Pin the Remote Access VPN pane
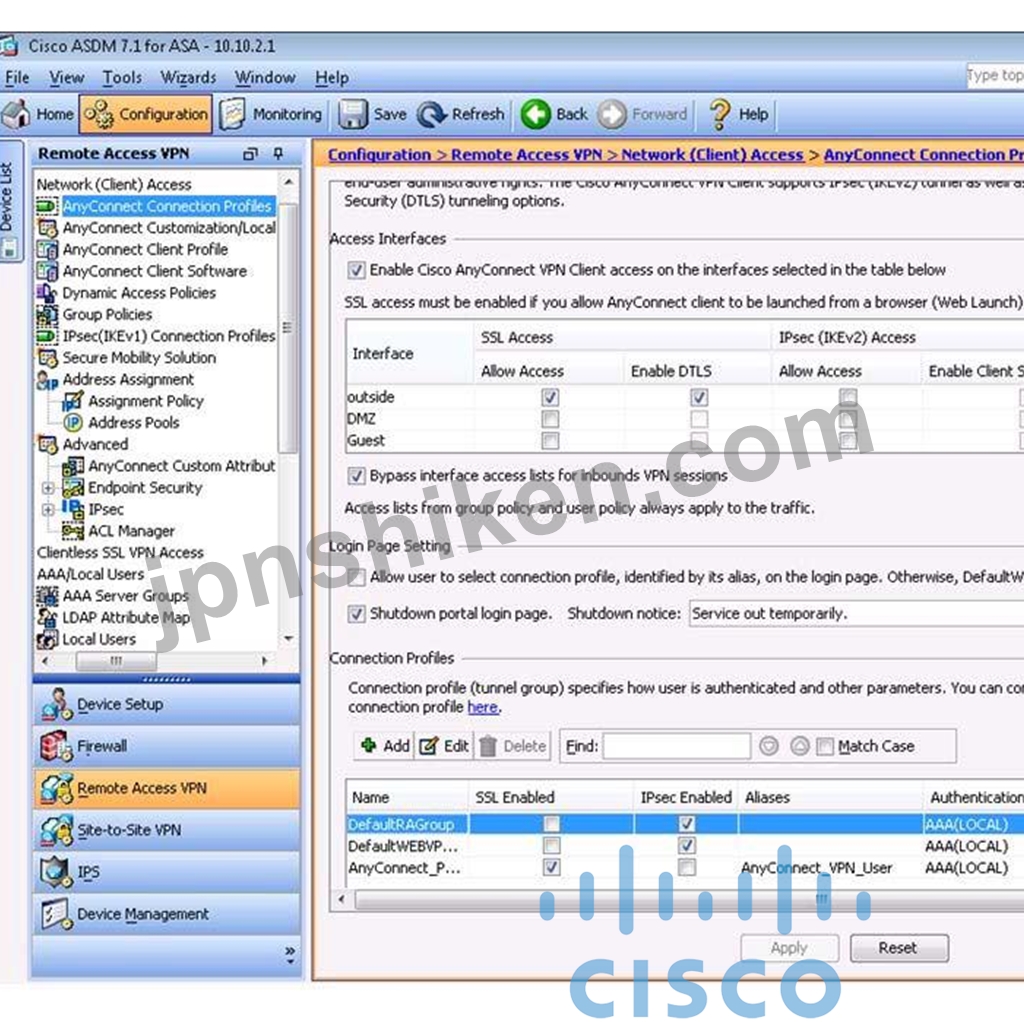Screen dimensions: 1024x1022 tap(278, 153)
